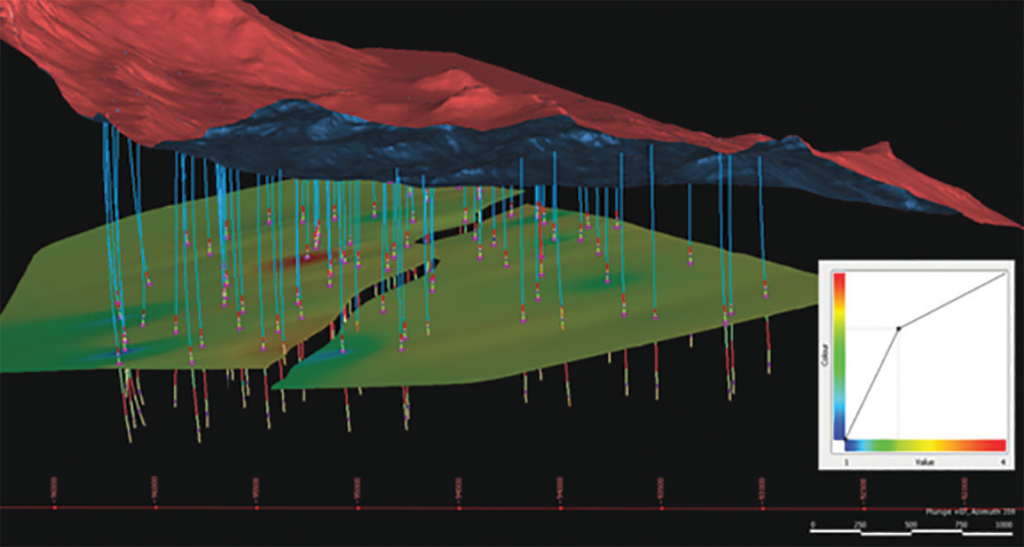1024x547 pixels.
Task: Select the curve's top-right end point
Action: coord(1004,273)
